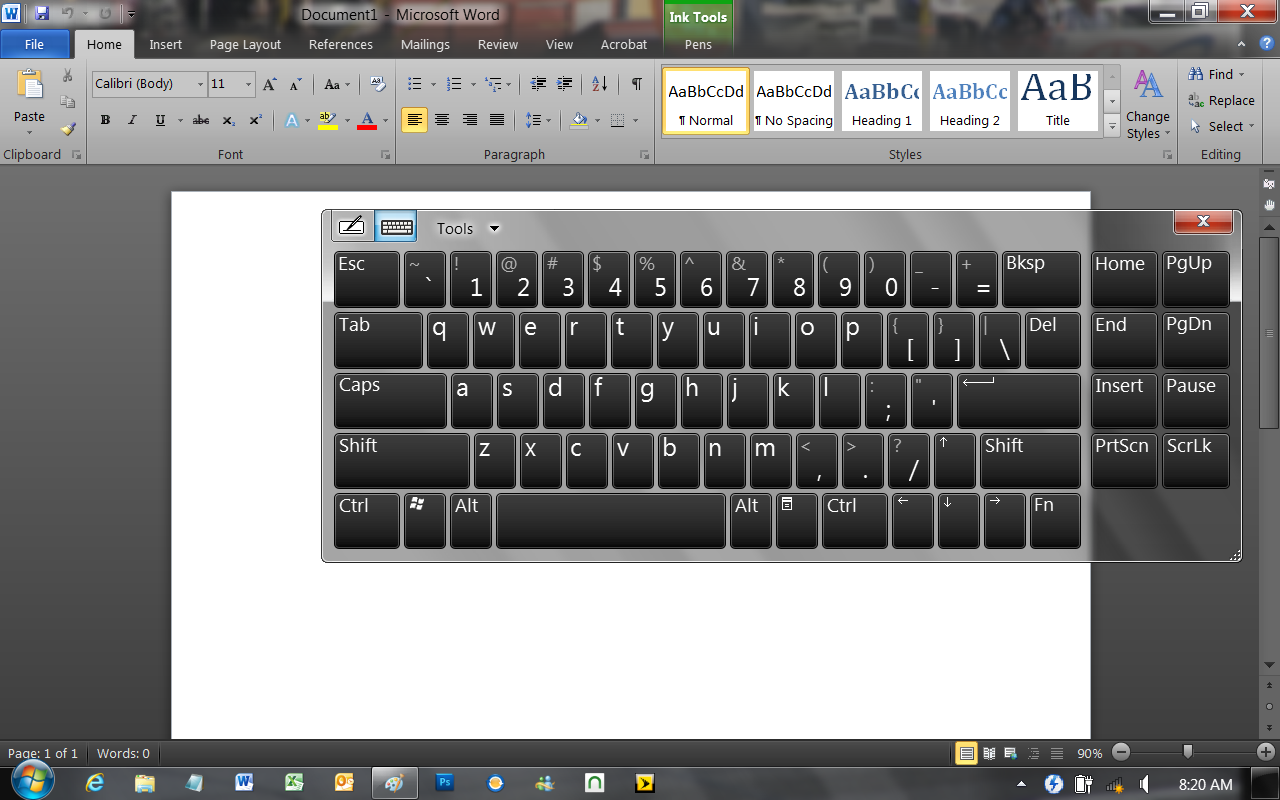Image resolution: width=1280 pixels, height=800 pixels.
Task: Click the Cut scissors icon
Action: [x=67, y=76]
